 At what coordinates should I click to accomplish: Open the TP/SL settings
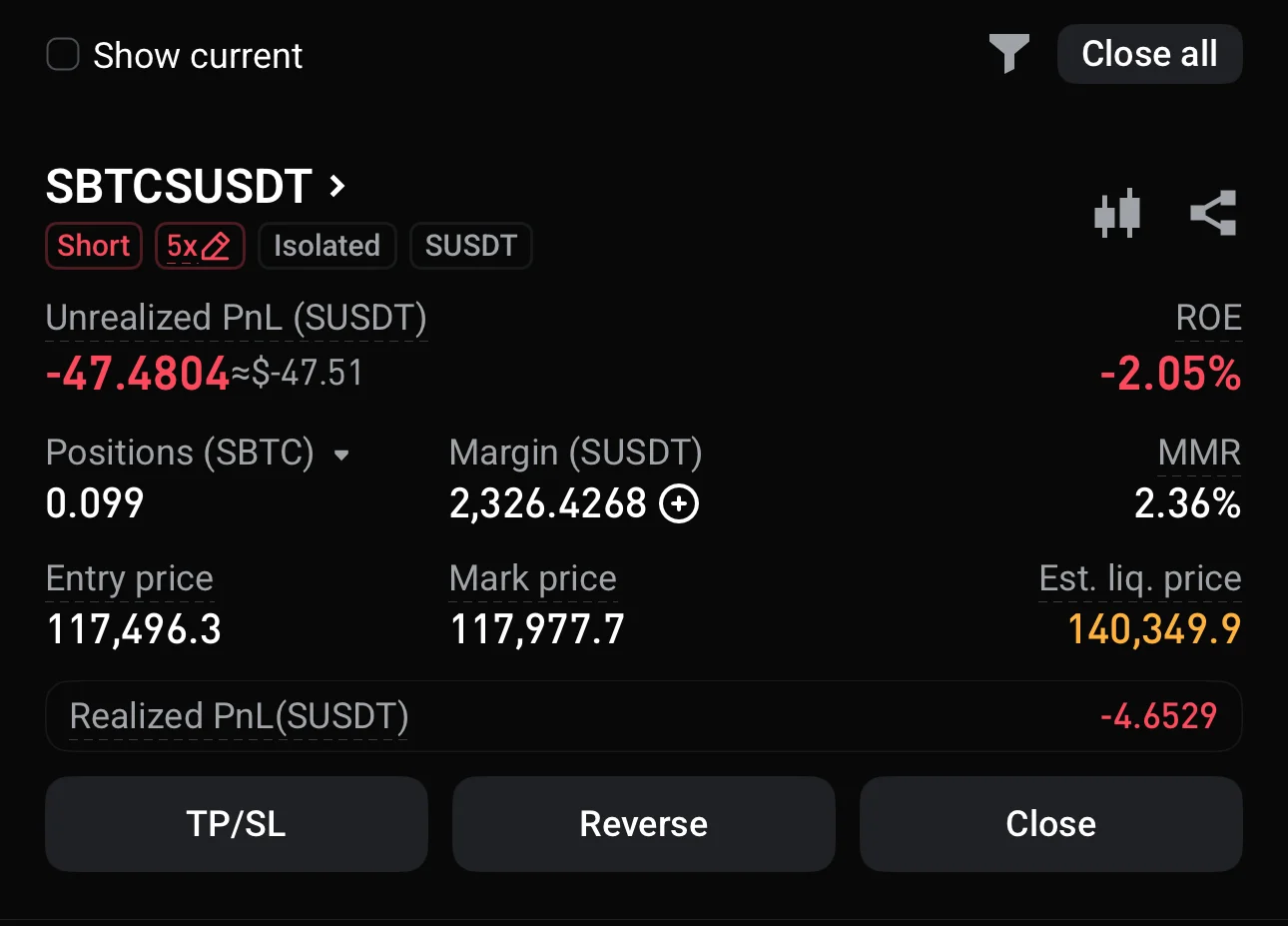pyautogui.click(x=237, y=824)
